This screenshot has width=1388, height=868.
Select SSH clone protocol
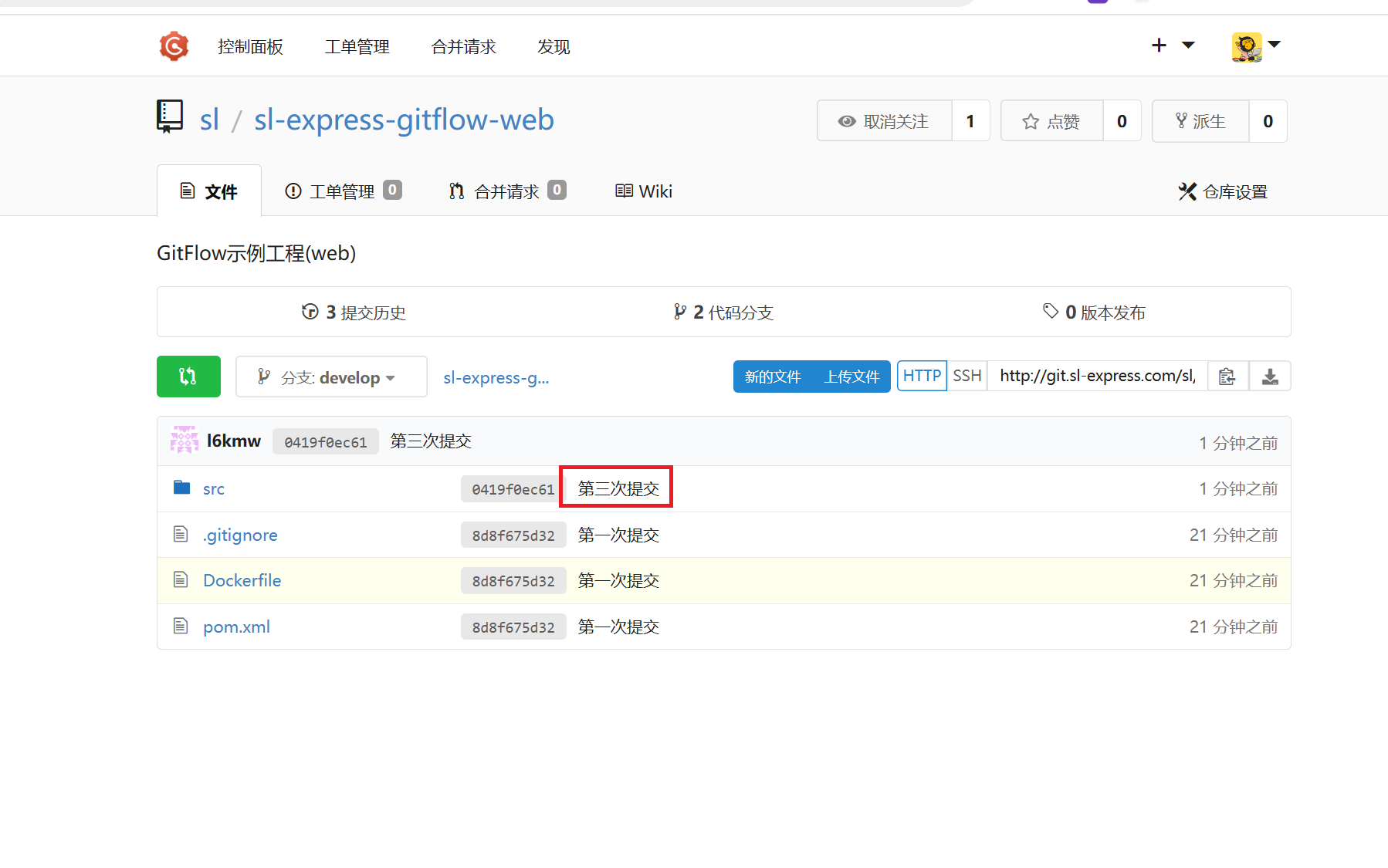click(x=967, y=376)
